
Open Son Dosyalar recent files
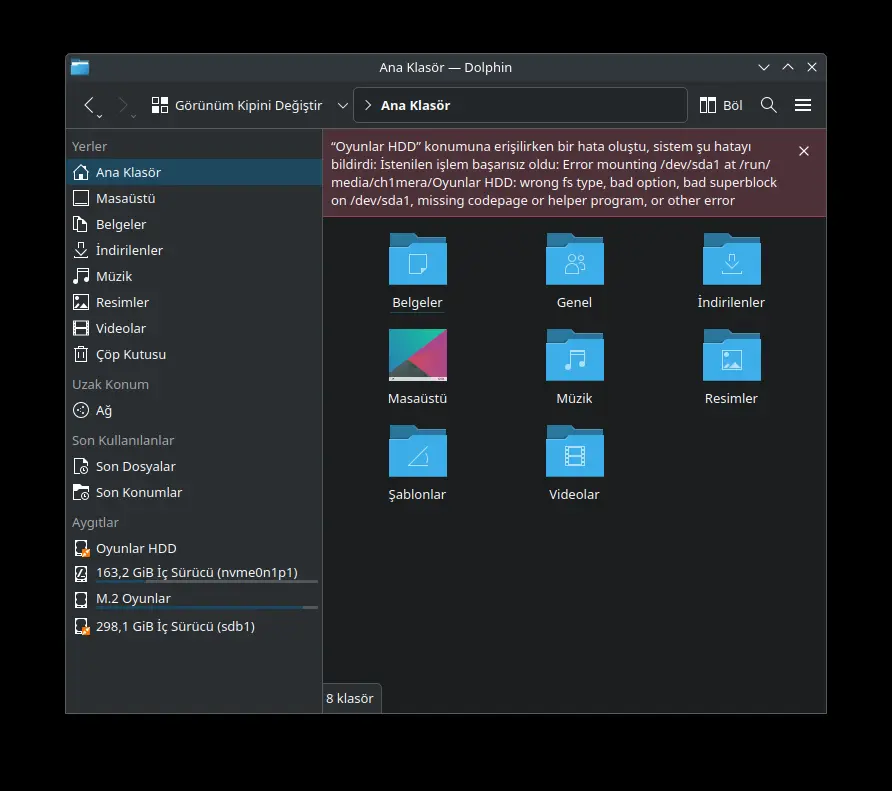(x=194, y=466)
